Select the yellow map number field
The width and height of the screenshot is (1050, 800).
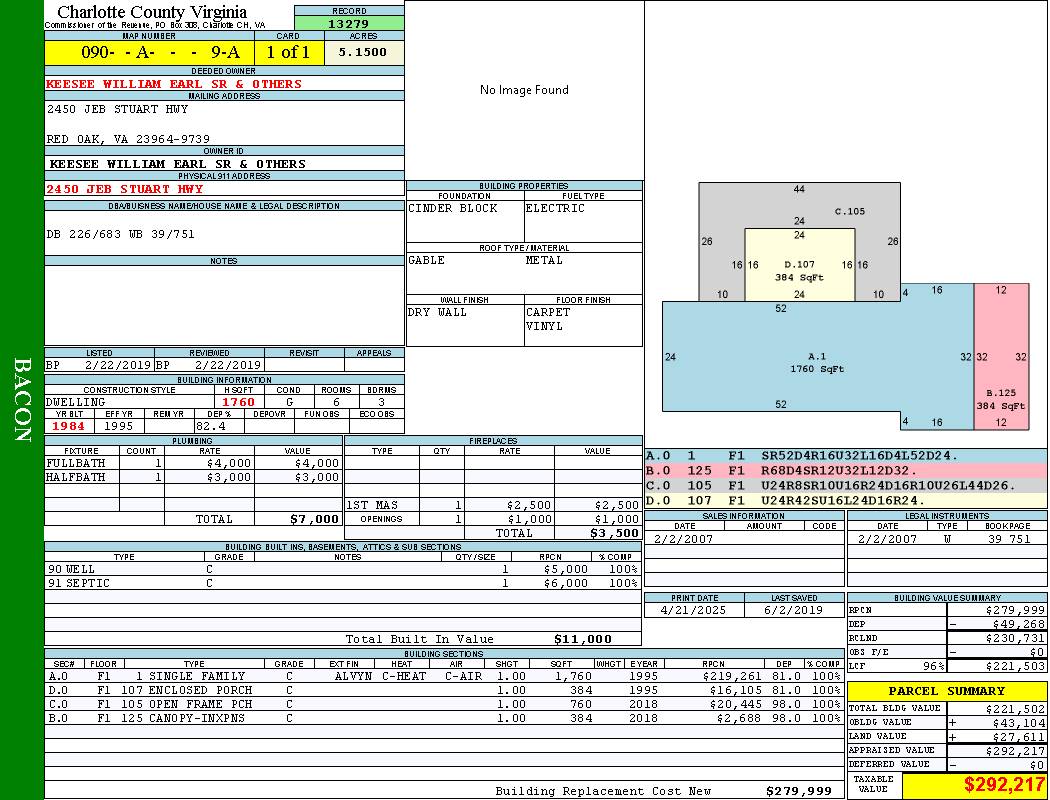(149, 53)
